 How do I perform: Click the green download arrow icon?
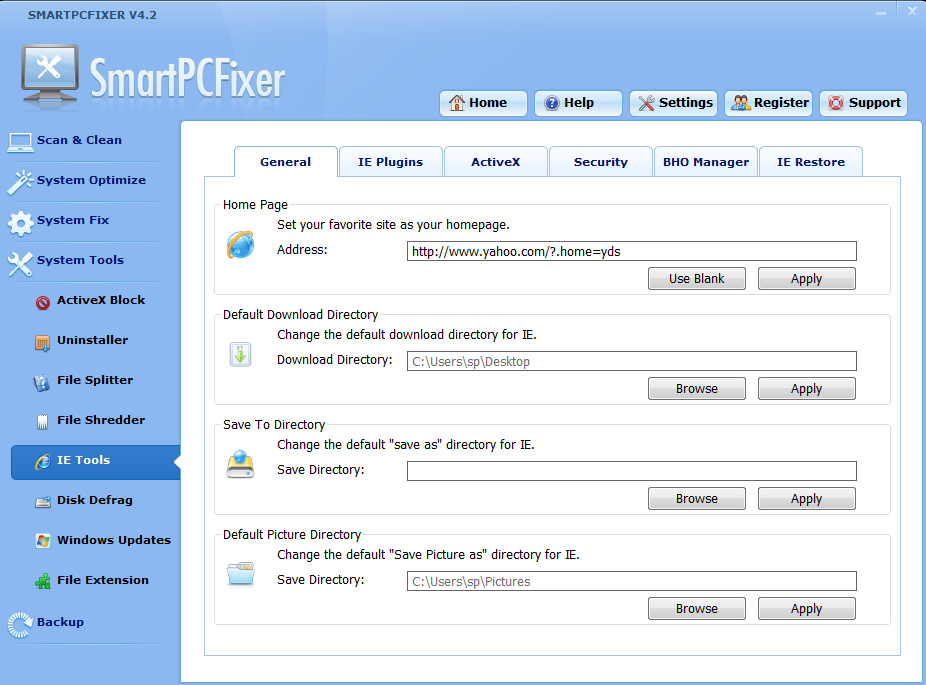[x=240, y=355]
